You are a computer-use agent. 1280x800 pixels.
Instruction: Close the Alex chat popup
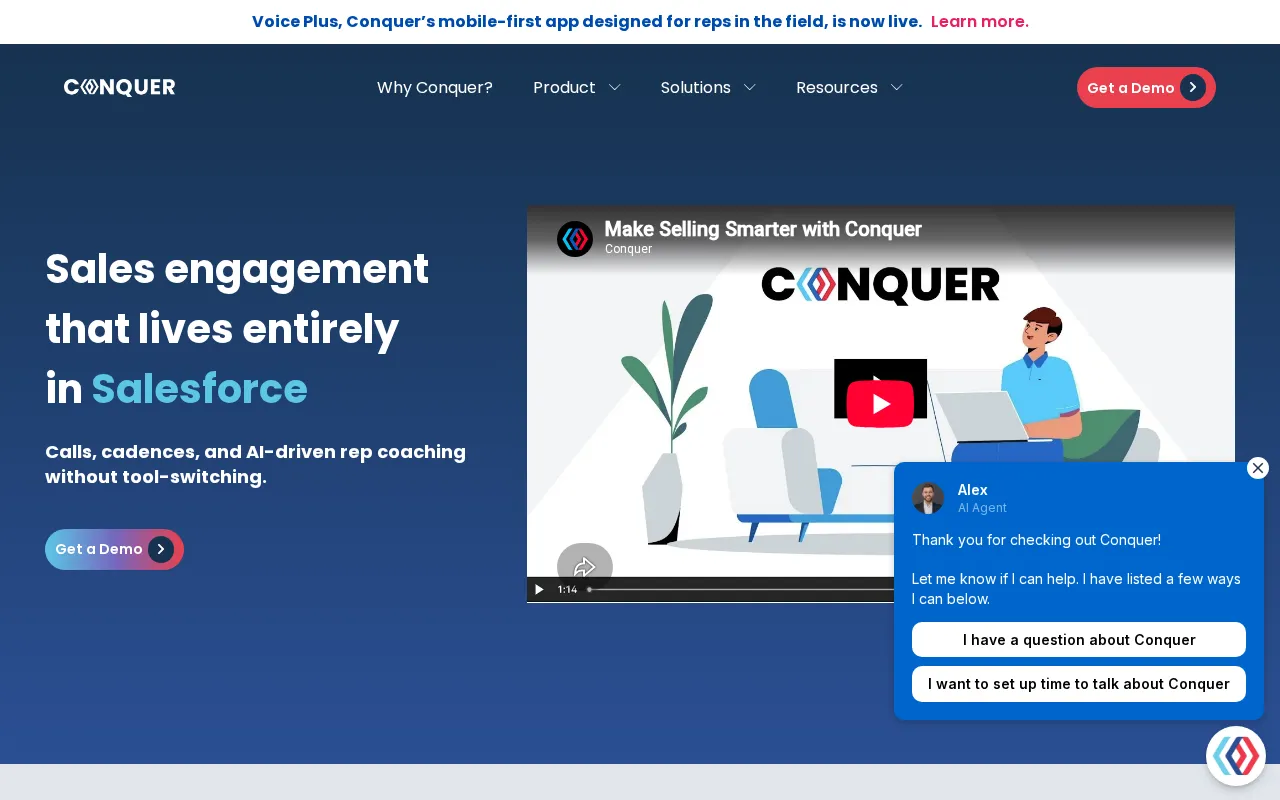coord(1258,468)
